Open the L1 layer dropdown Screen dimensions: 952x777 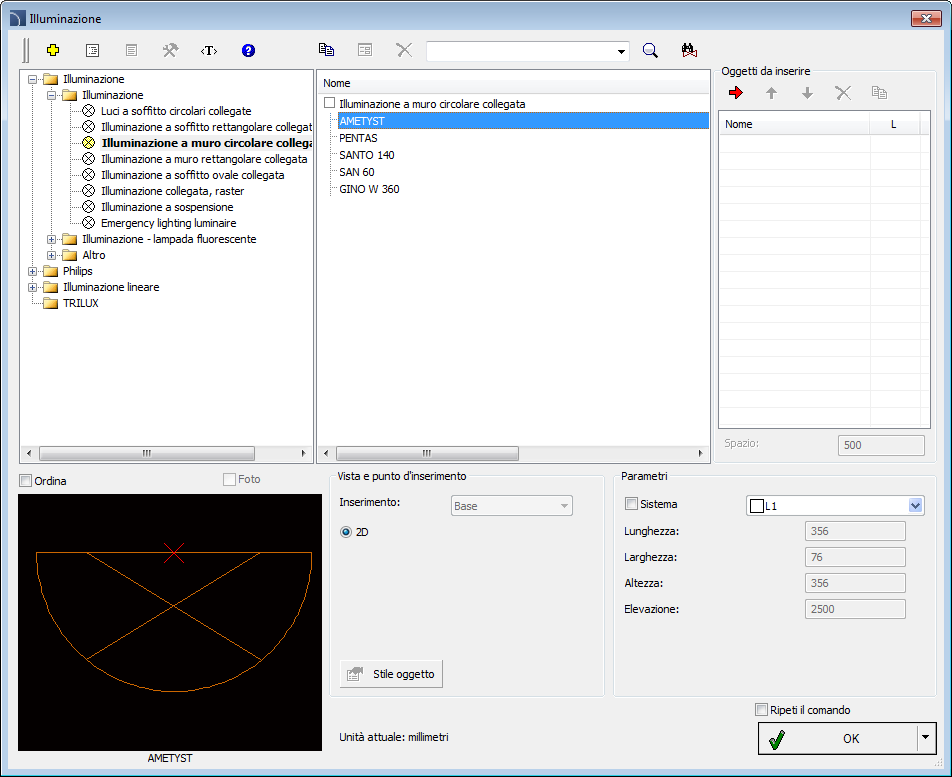click(x=916, y=506)
